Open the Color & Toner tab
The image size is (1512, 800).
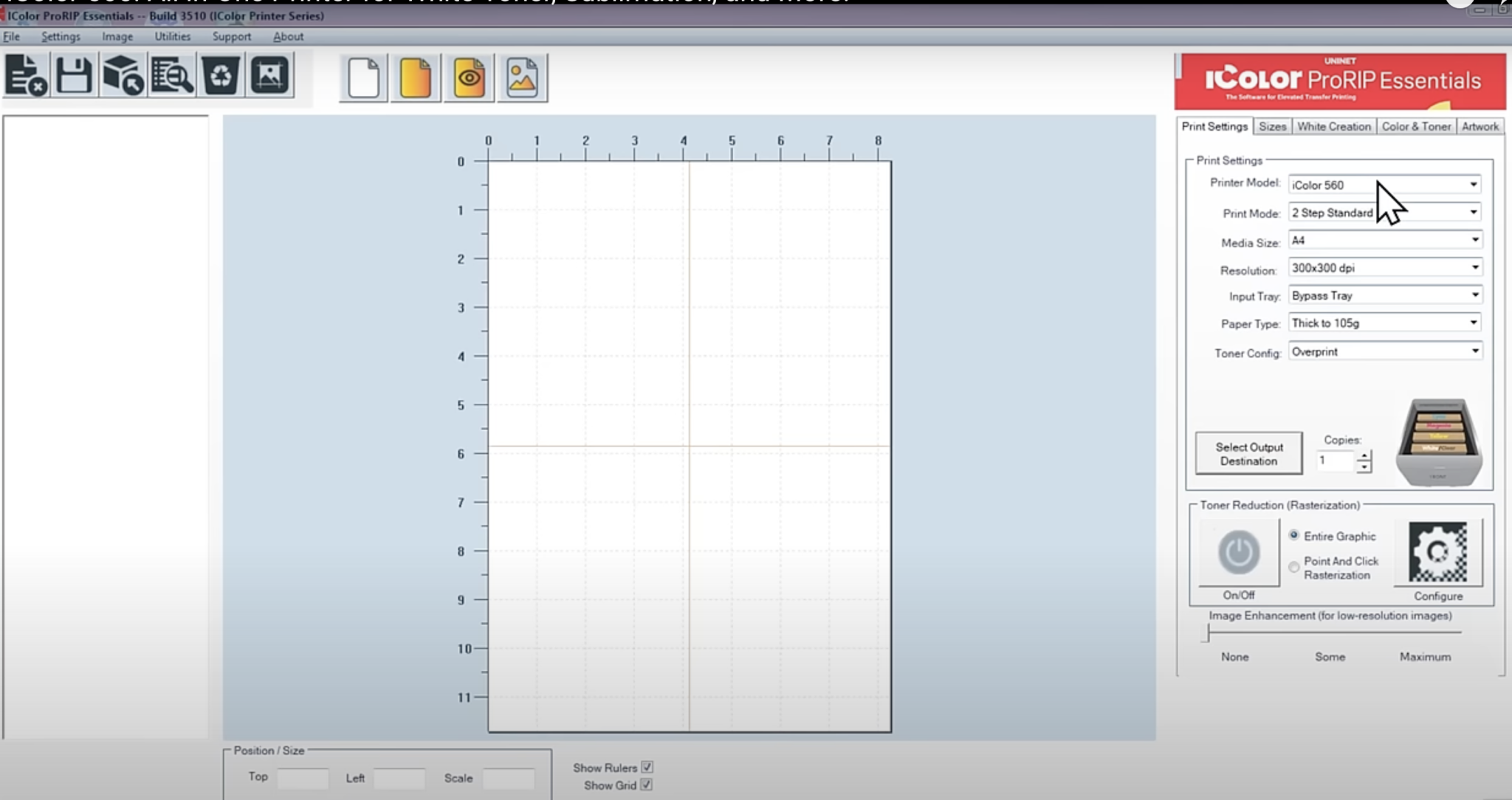pos(1416,126)
